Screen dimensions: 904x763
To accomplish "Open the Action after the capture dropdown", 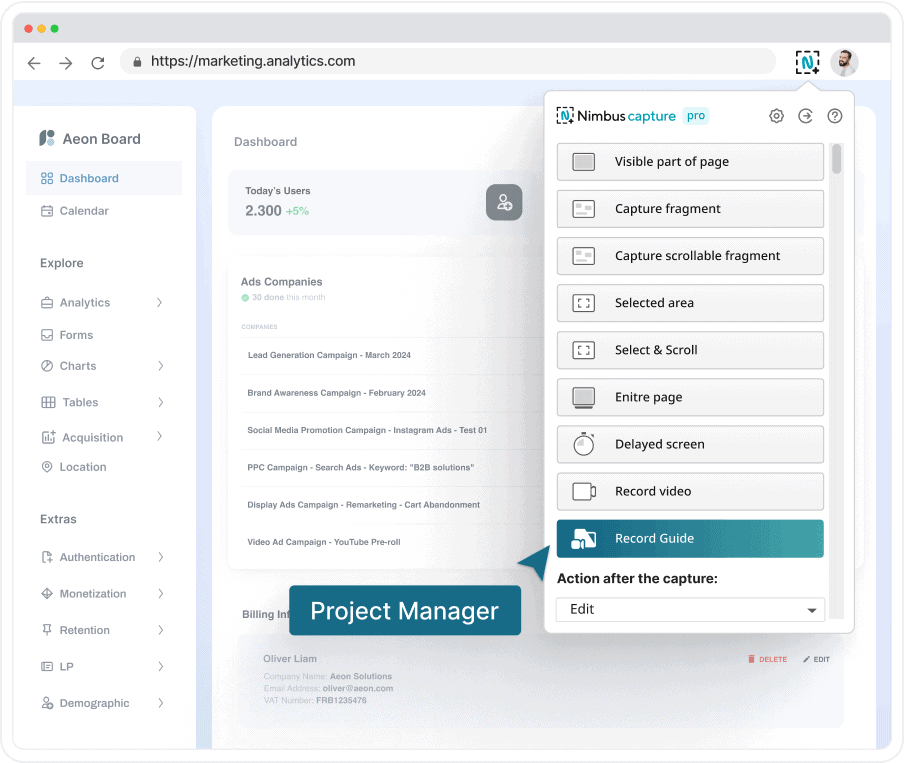I will pyautogui.click(x=690, y=610).
